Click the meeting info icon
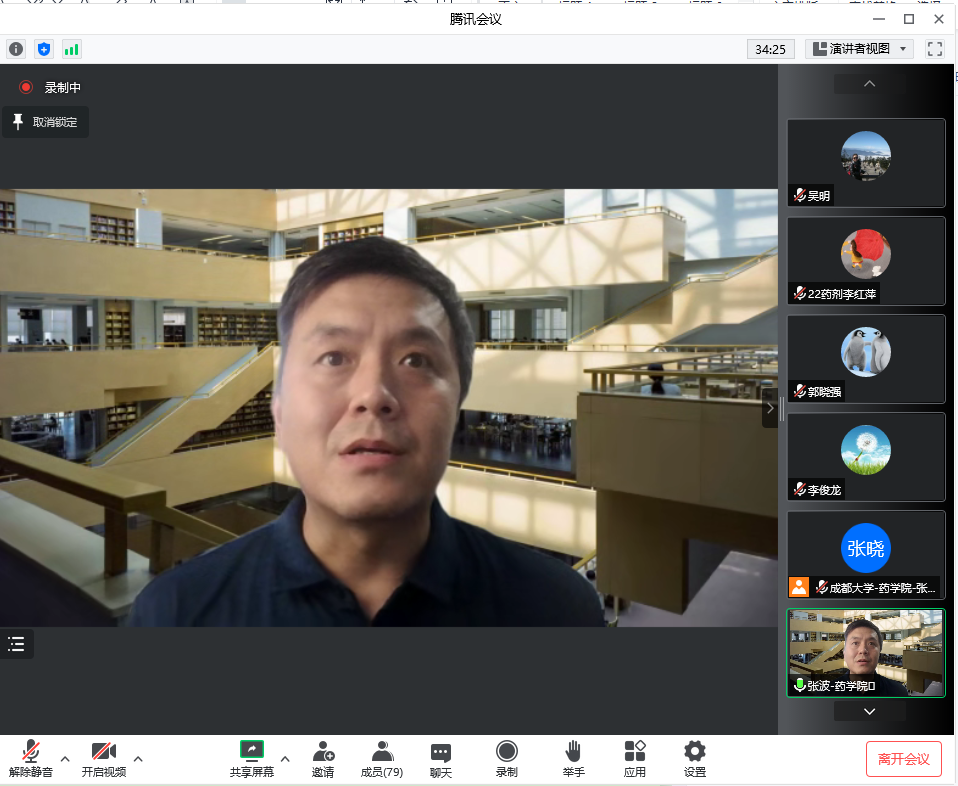 pos(16,49)
